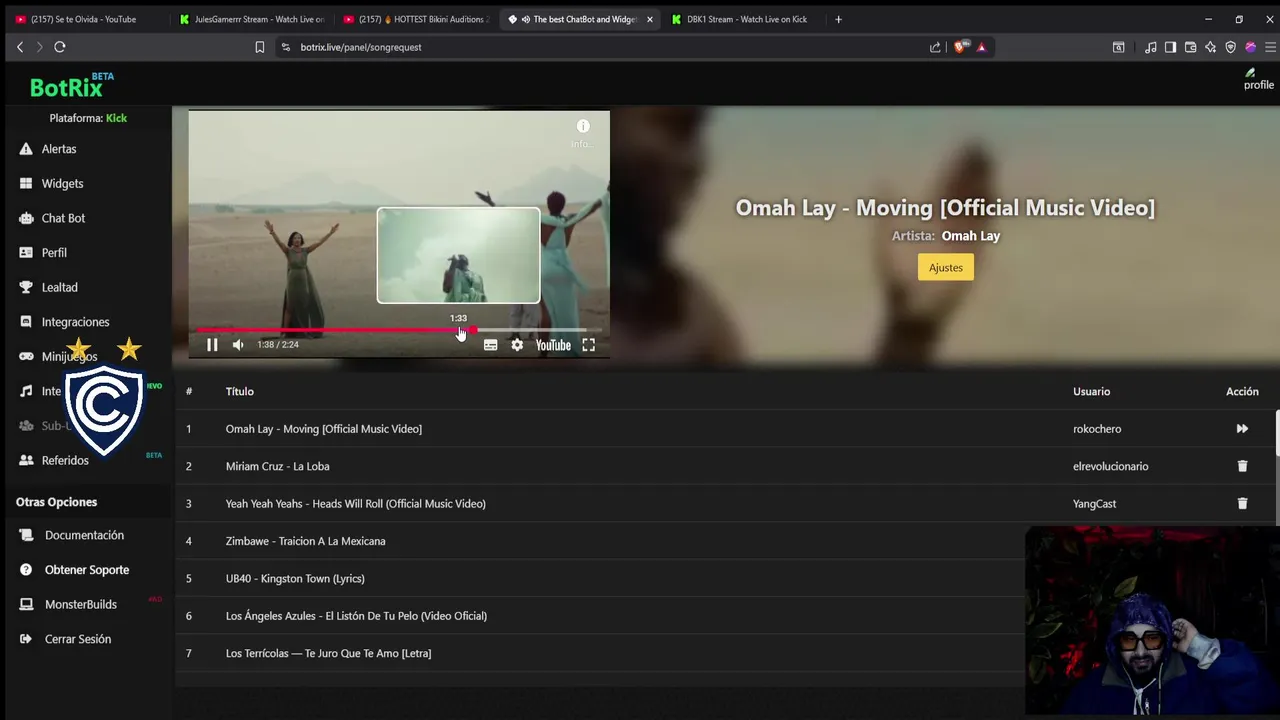Pause the YouTube video player
Viewport: 1280px width, 720px height.
click(x=212, y=345)
